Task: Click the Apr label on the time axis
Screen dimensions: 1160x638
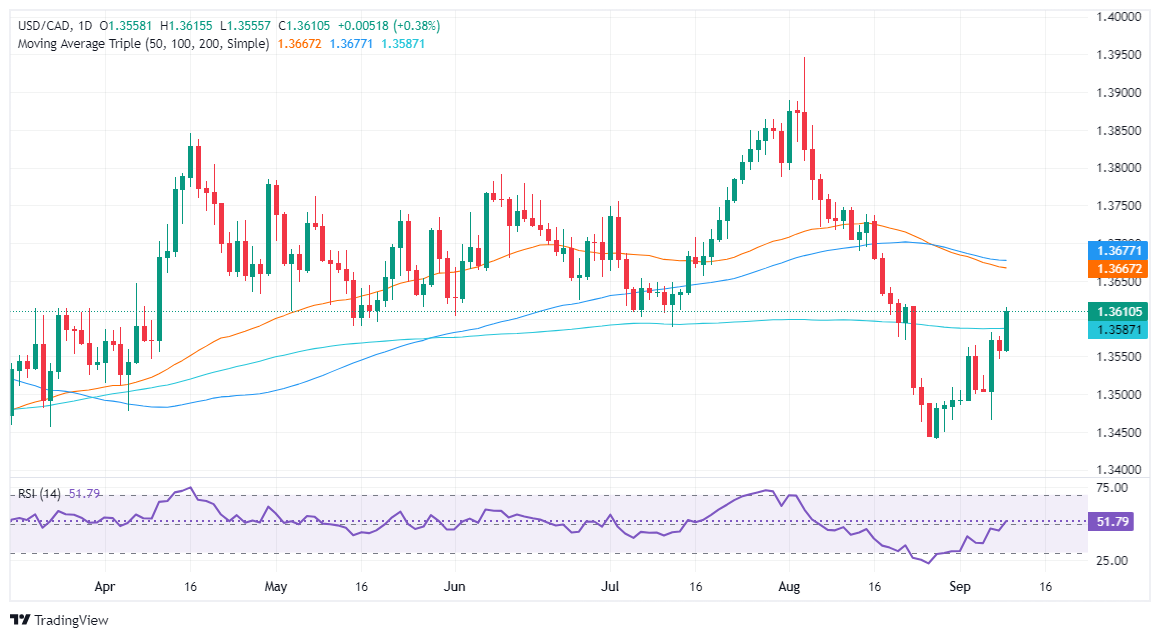Action: tap(105, 587)
